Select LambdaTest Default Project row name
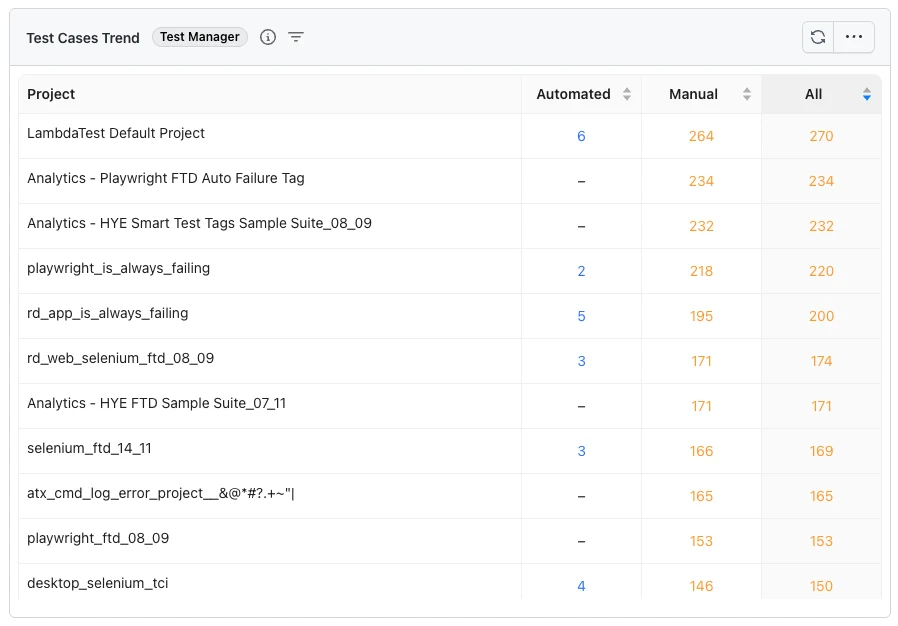This screenshot has height=626, width=898. pos(116,133)
